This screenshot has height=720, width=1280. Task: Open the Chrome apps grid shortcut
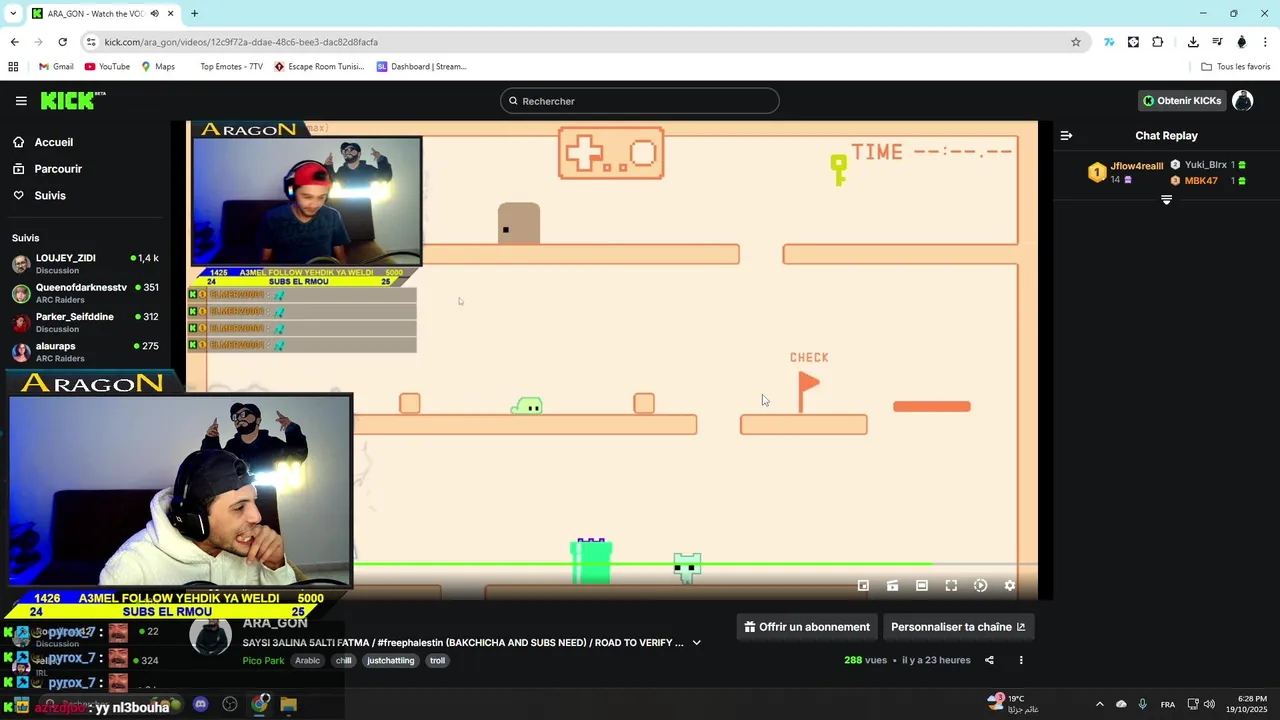point(13,67)
